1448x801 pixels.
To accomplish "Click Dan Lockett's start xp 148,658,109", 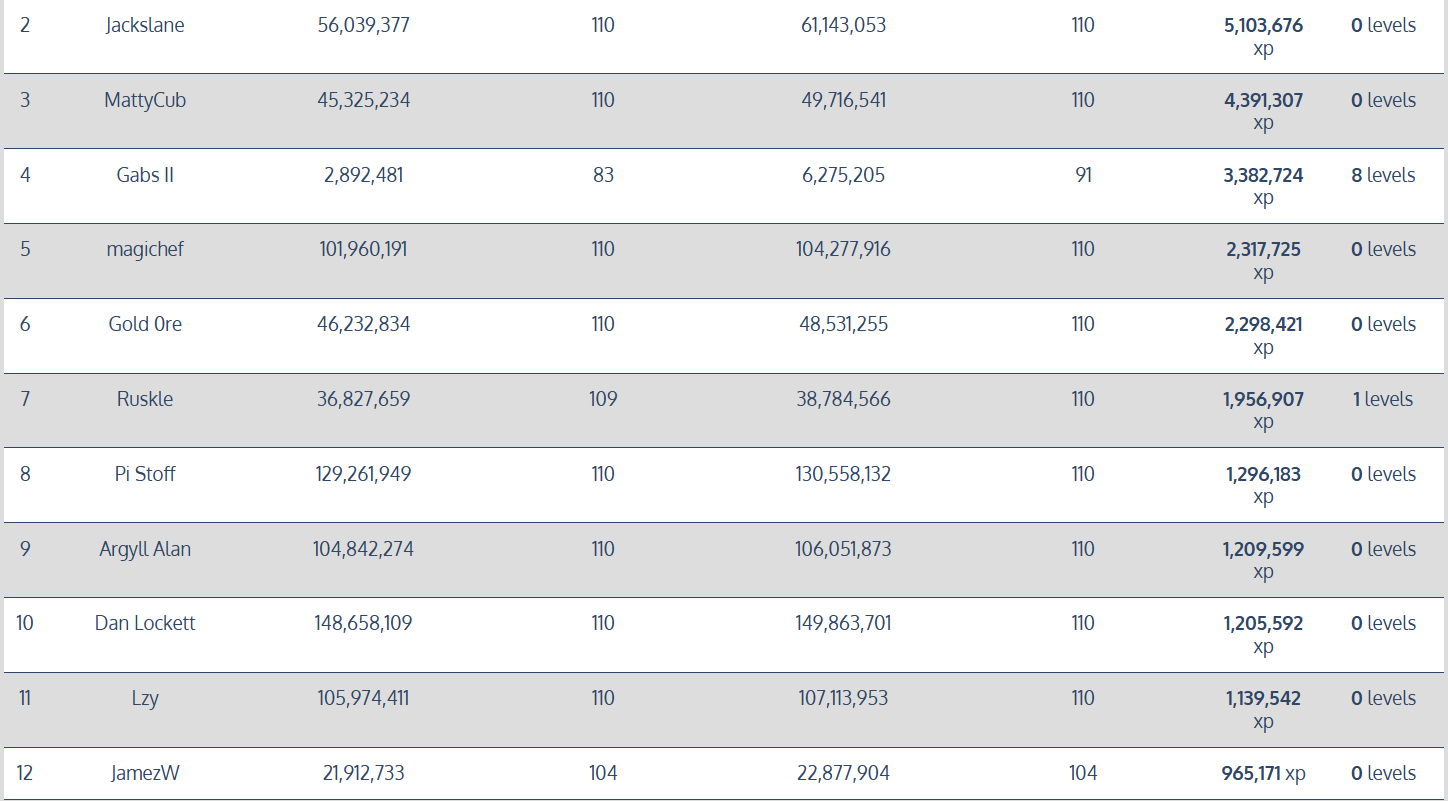I will pos(363,623).
